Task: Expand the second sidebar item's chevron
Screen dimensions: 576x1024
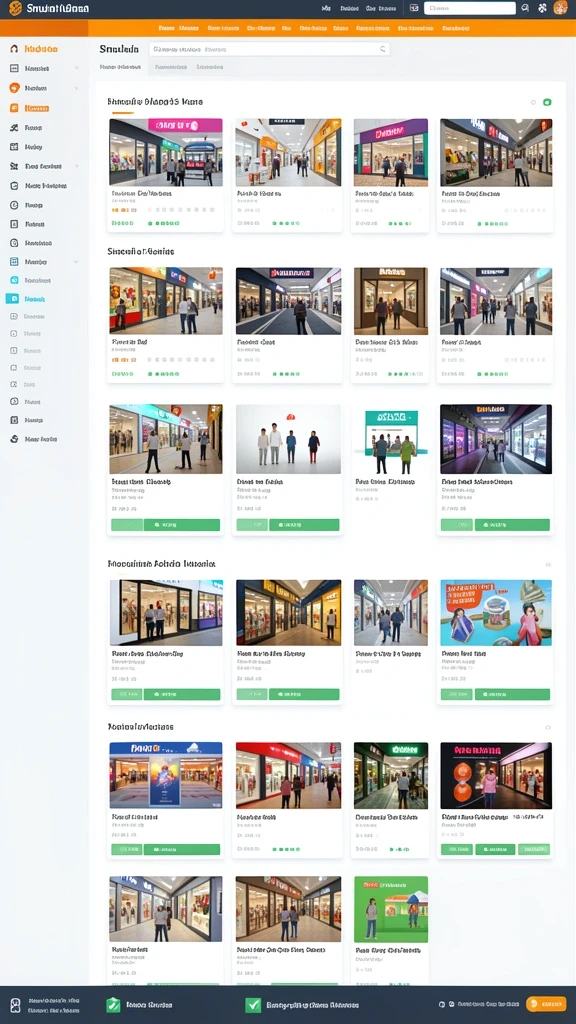Action: click(x=76, y=68)
